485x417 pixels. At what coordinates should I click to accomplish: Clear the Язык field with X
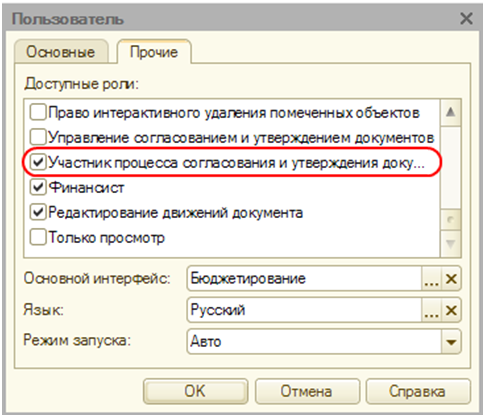click(451, 310)
